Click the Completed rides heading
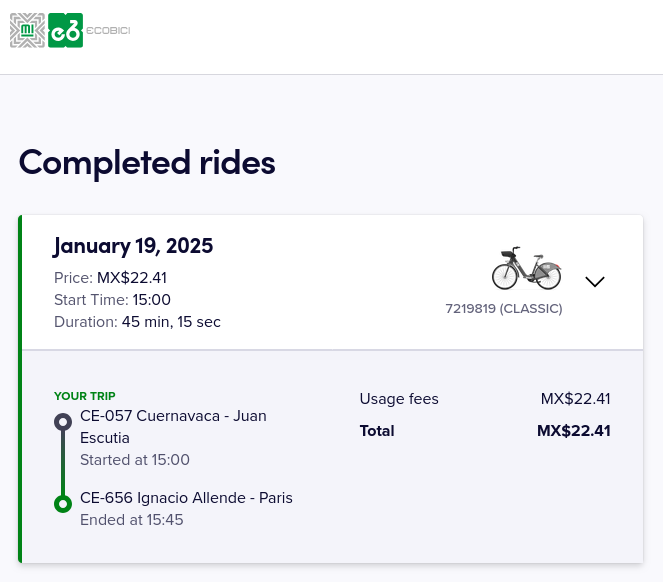 coord(147,162)
